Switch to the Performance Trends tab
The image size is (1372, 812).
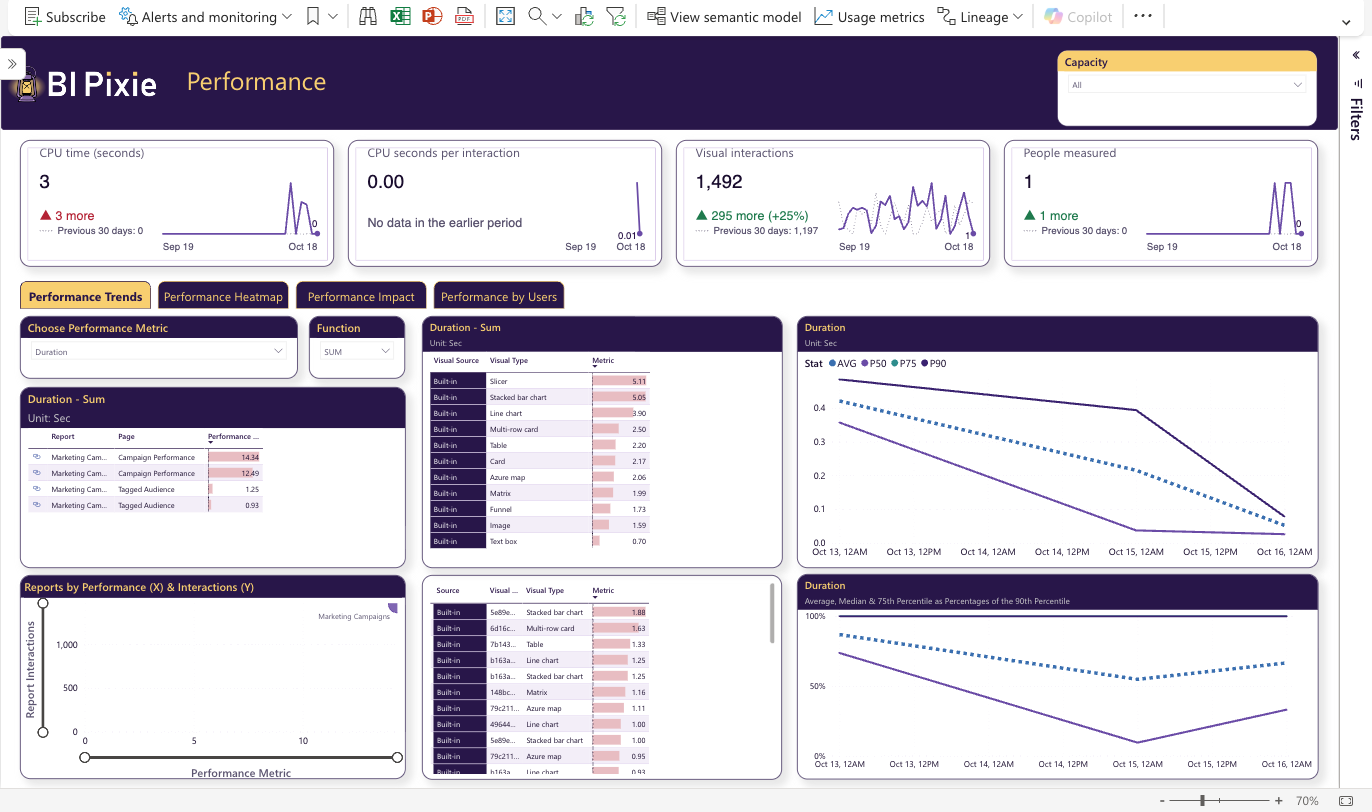85,296
